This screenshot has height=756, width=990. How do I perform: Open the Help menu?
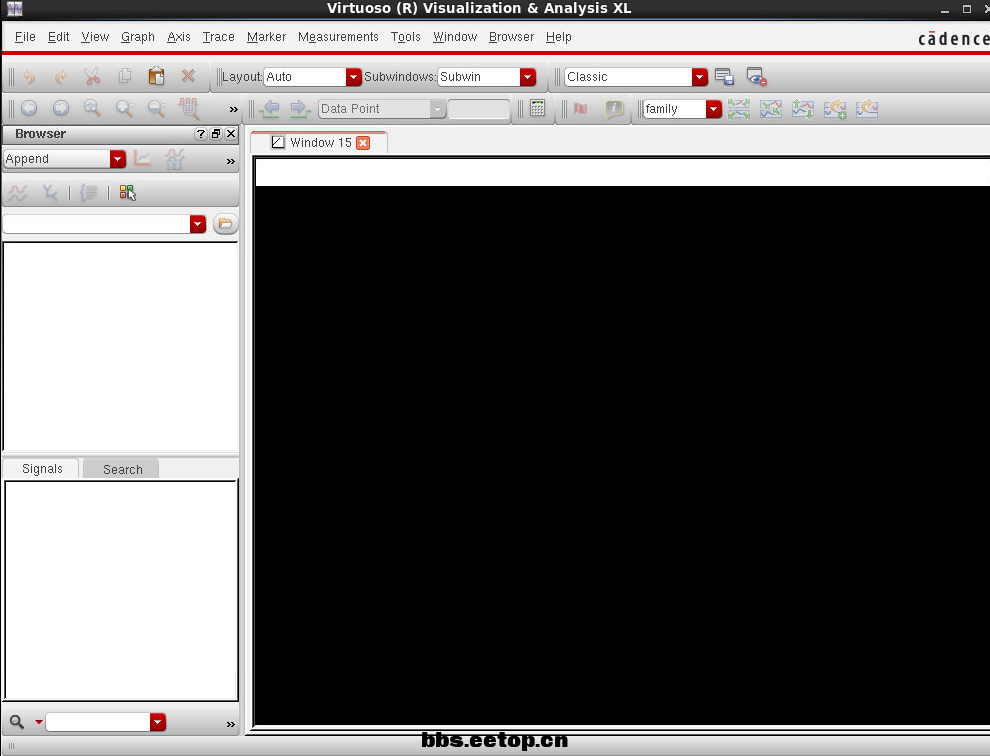[x=559, y=37]
